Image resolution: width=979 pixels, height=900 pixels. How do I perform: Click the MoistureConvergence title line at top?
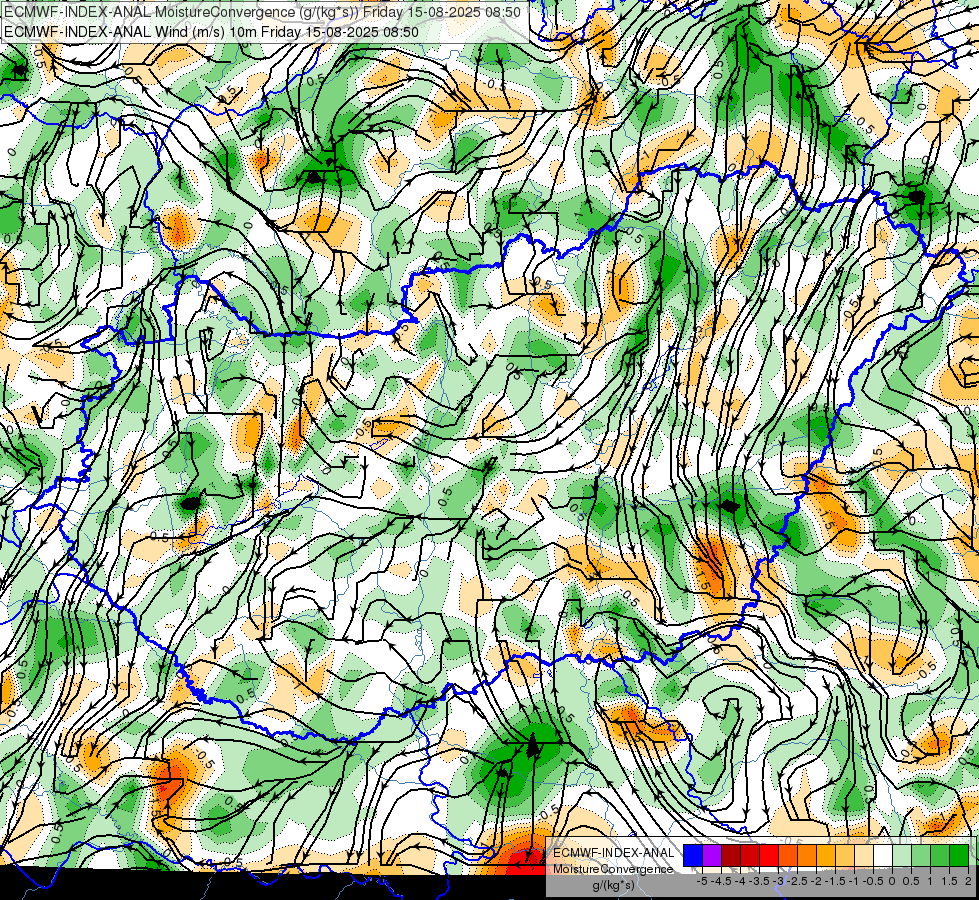[x=262, y=12]
